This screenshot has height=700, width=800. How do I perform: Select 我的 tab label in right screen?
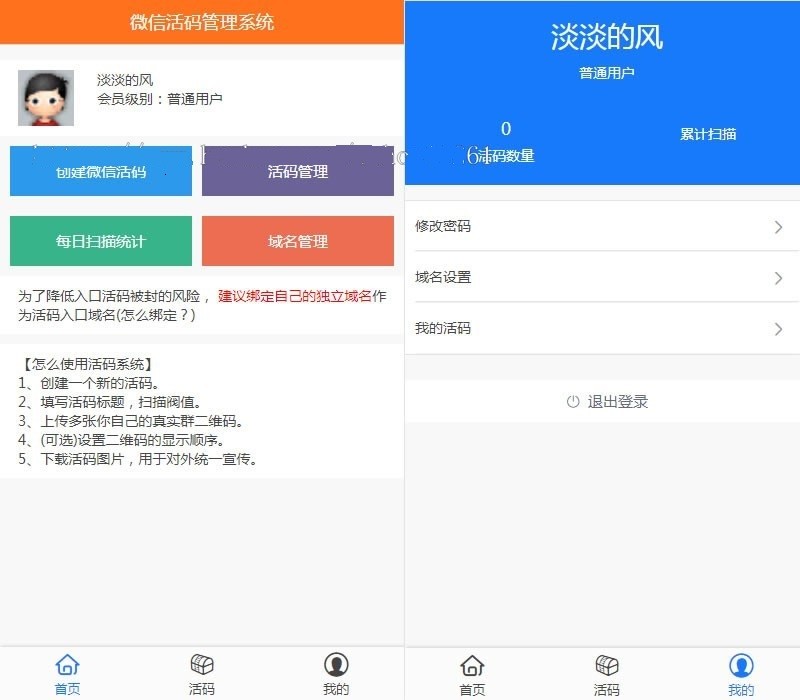click(x=741, y=690)
